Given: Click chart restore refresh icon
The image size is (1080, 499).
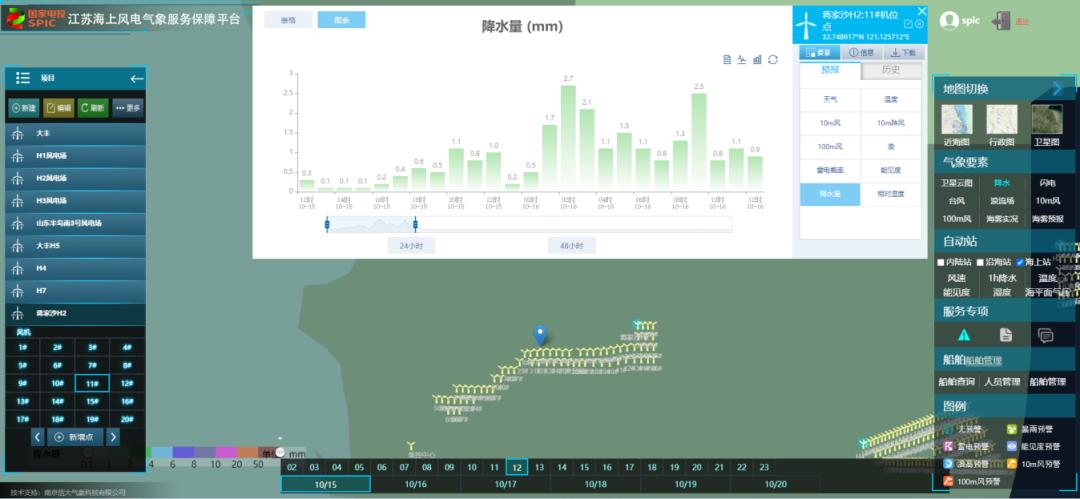Looking at the screenshot, I should [773, 60].
